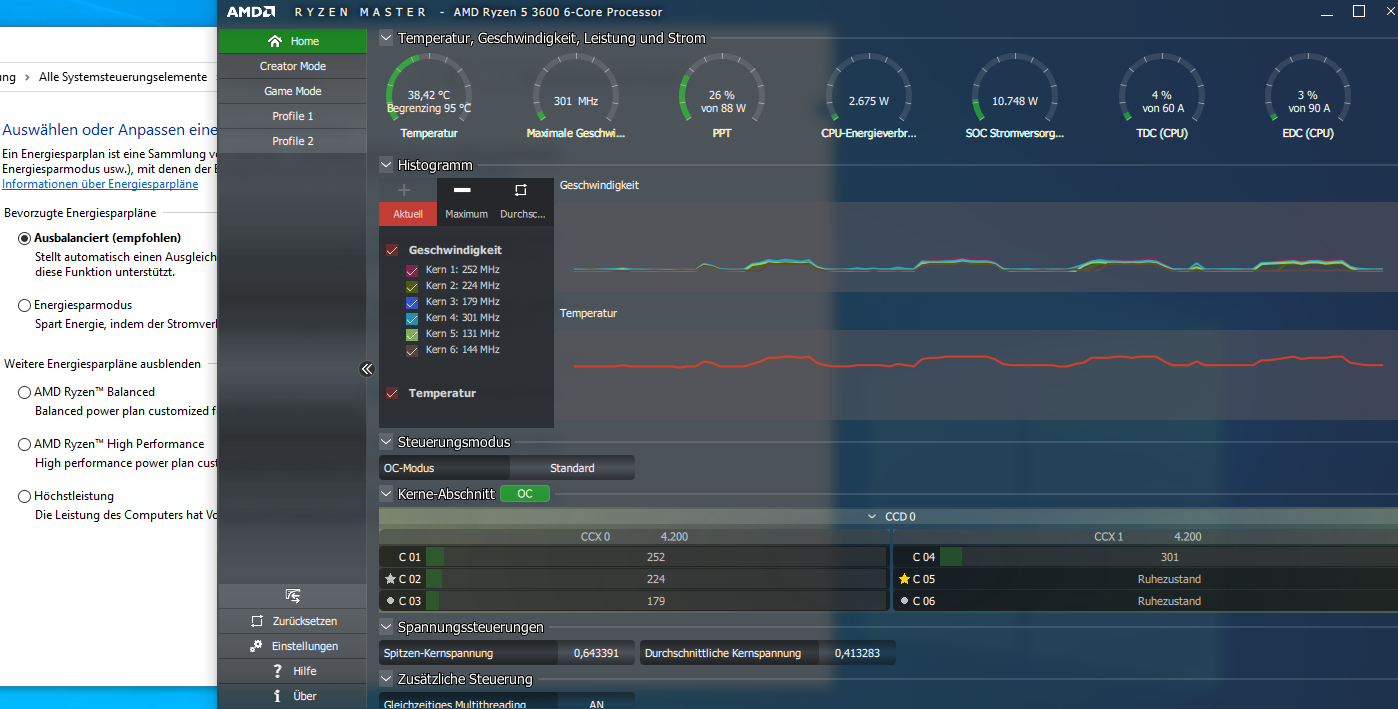Select AMD Ryzen High Performance radio
This screenshot has width=1398, height=709.
(x=24, y=444)
